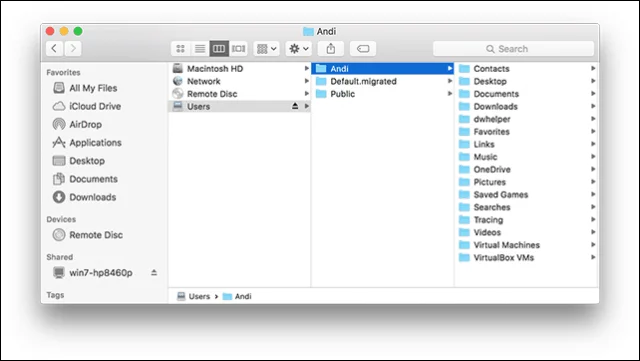Select the Public folder
The width and height of the screenshot is (640, 361).
click(383, 94)
